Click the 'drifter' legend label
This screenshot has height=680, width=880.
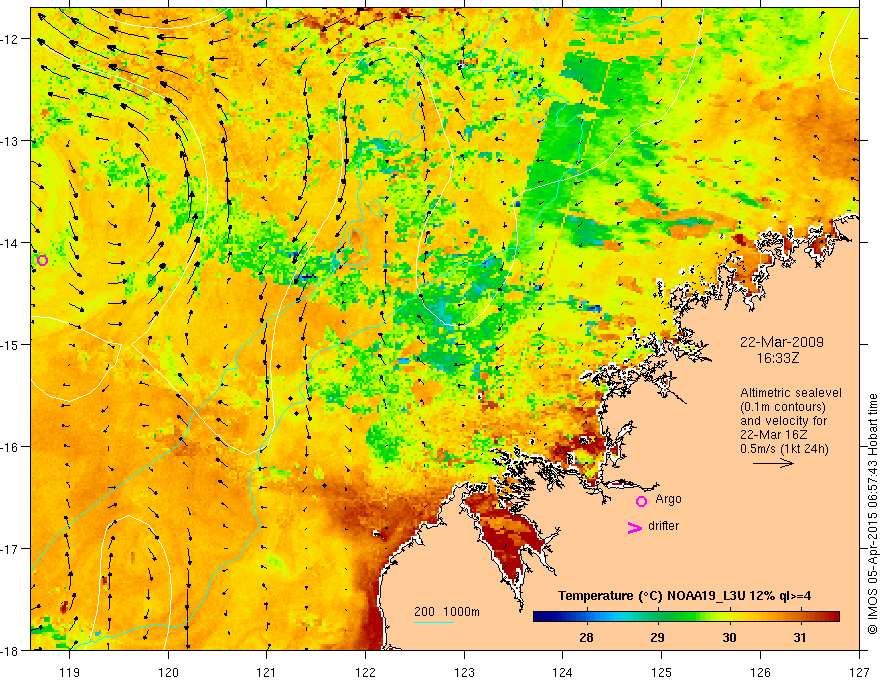coord(663,526)
